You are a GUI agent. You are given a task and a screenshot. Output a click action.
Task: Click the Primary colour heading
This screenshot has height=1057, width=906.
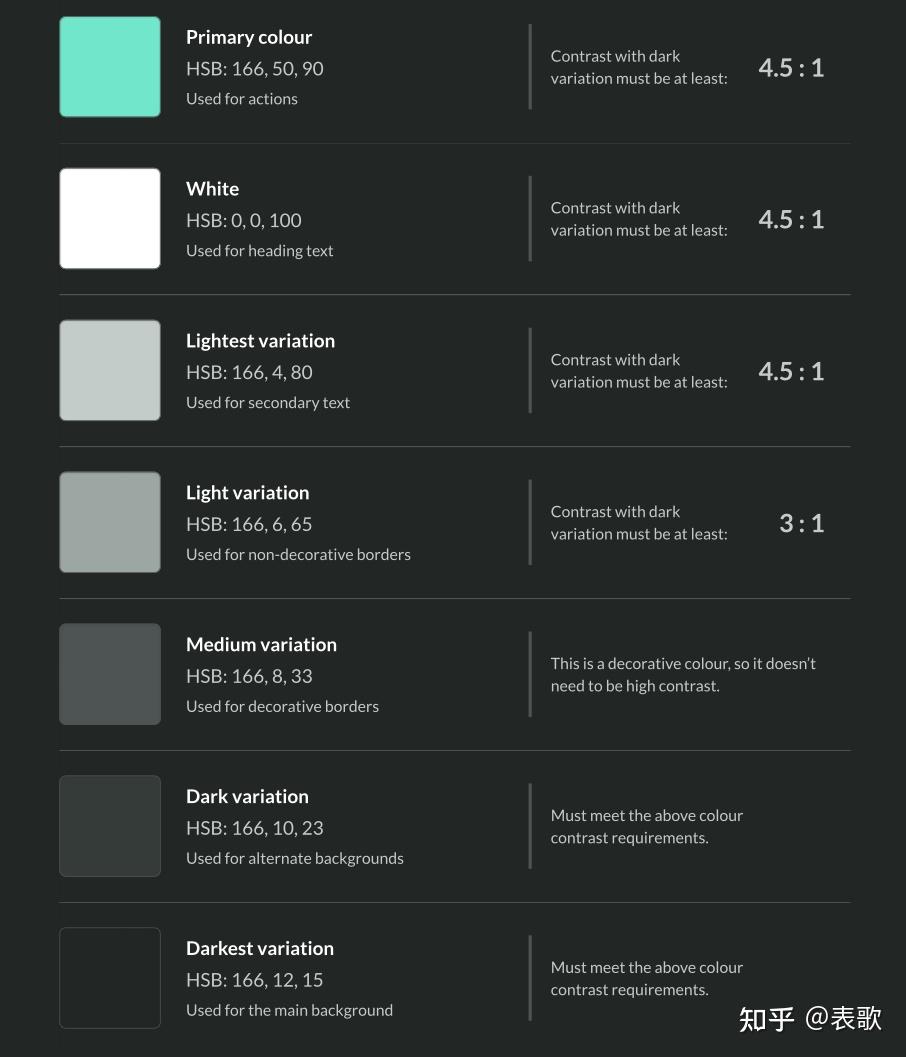249,37
